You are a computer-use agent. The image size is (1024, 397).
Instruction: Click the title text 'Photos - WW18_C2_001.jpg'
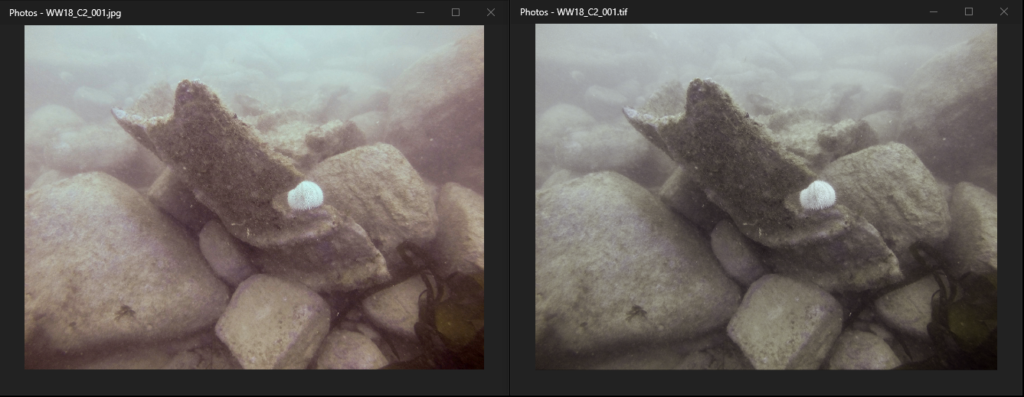(x=65, y=13)
